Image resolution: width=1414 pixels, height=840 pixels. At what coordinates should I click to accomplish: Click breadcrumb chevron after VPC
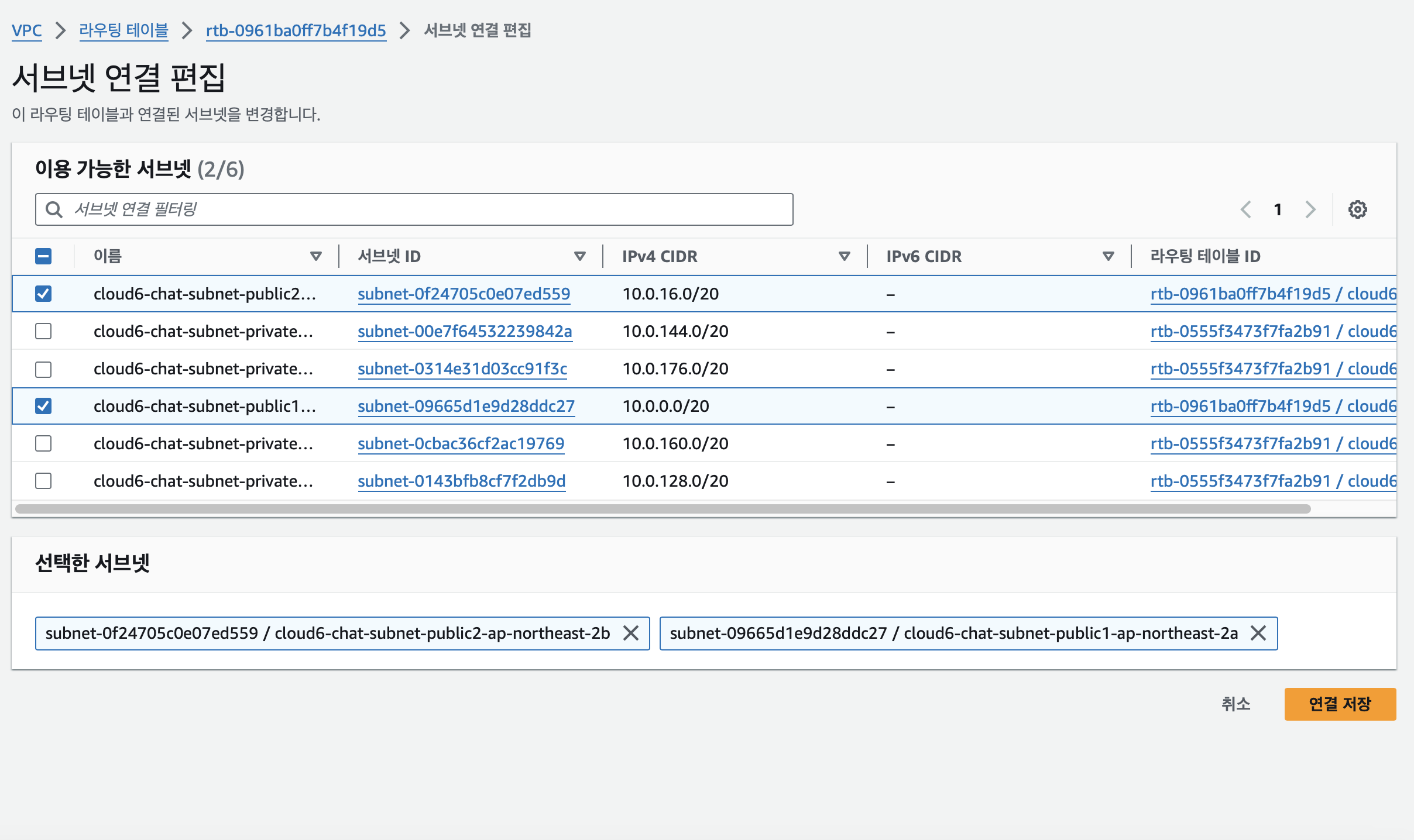coord(60,30)
